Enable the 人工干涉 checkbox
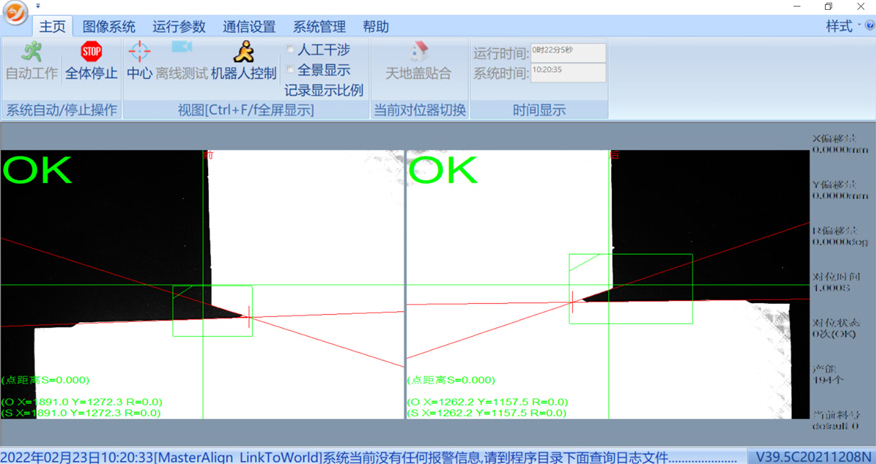Screen dimensions: 876x464 point(291,50)
